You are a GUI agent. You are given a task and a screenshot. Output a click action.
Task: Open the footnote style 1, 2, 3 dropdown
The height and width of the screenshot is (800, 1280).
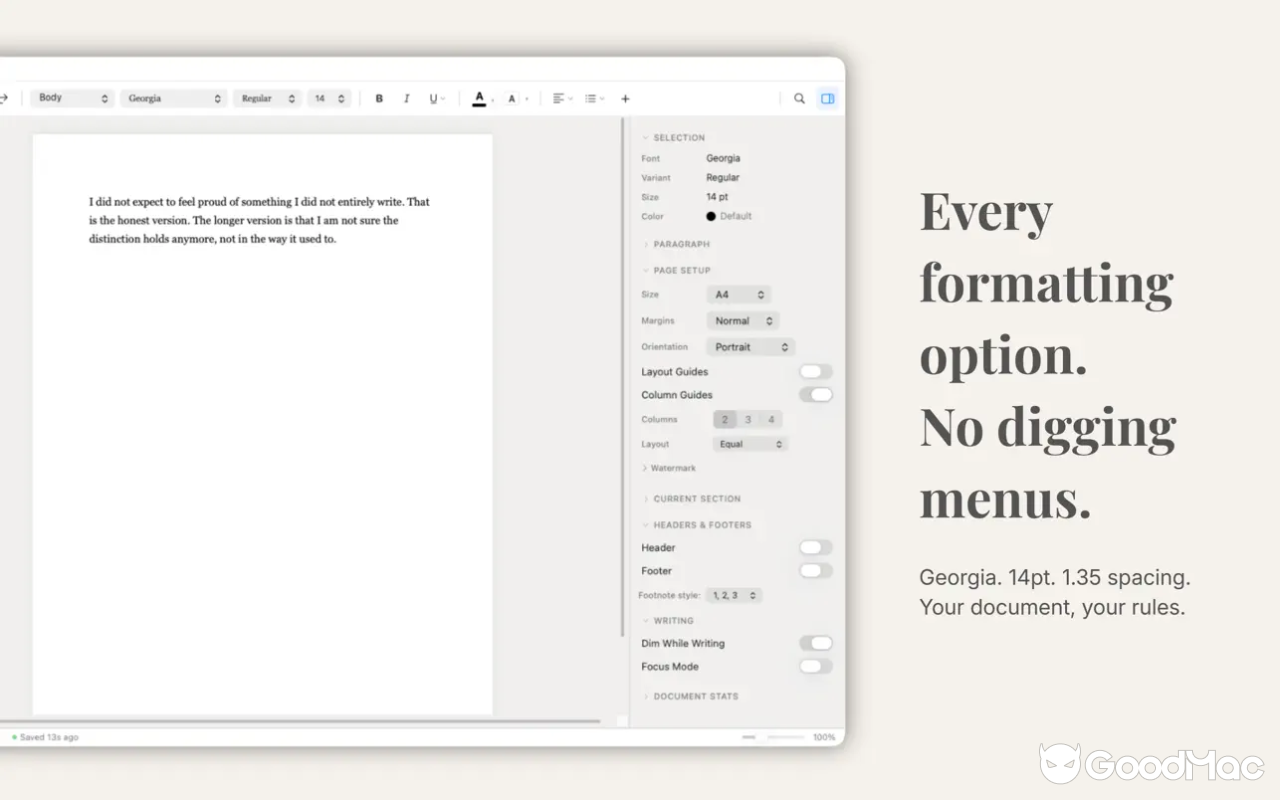pos(734,595)
